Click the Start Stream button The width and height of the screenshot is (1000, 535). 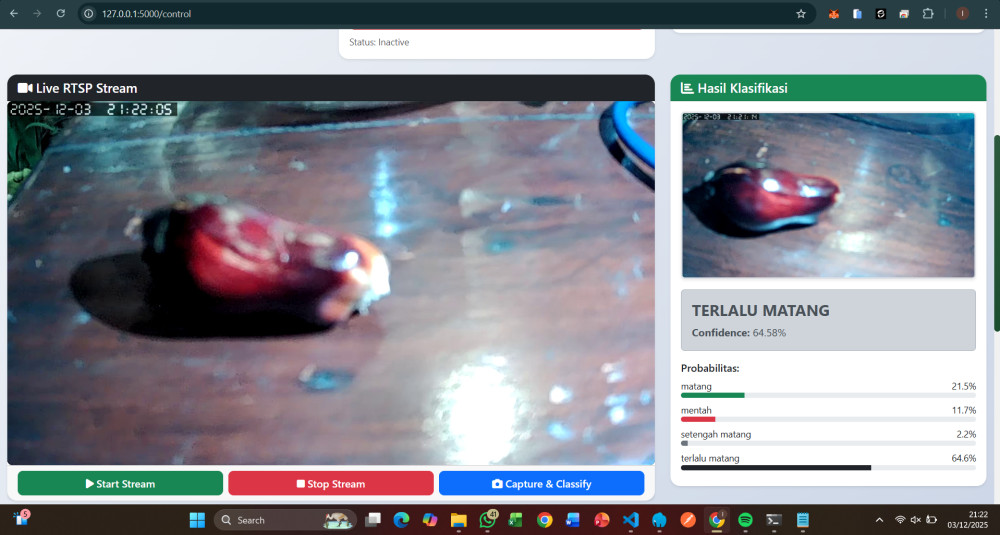click(120, 484)
